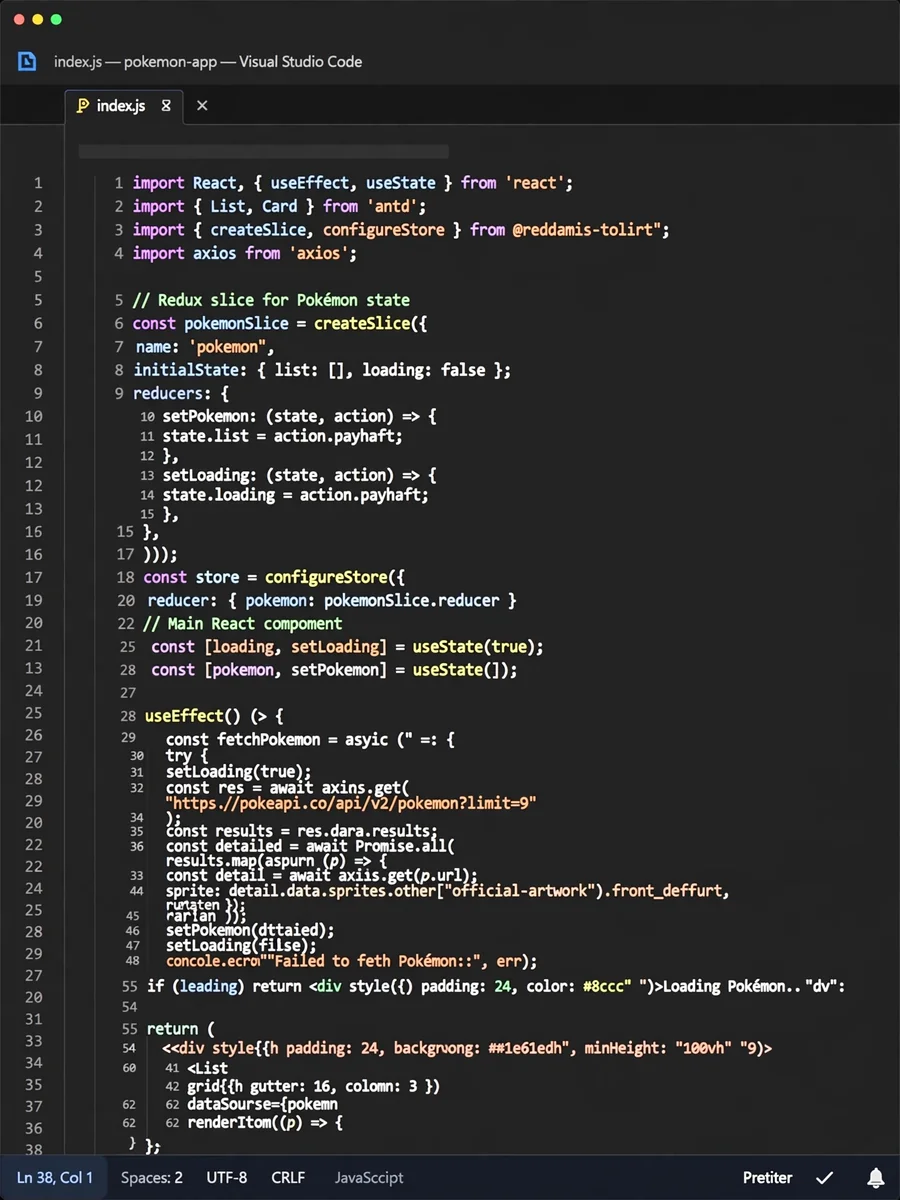This screenshot has height=1200, width=900.
Task: Click "const [loading, setLoading] = useState(true);" line
Action: tap(348, 646)
